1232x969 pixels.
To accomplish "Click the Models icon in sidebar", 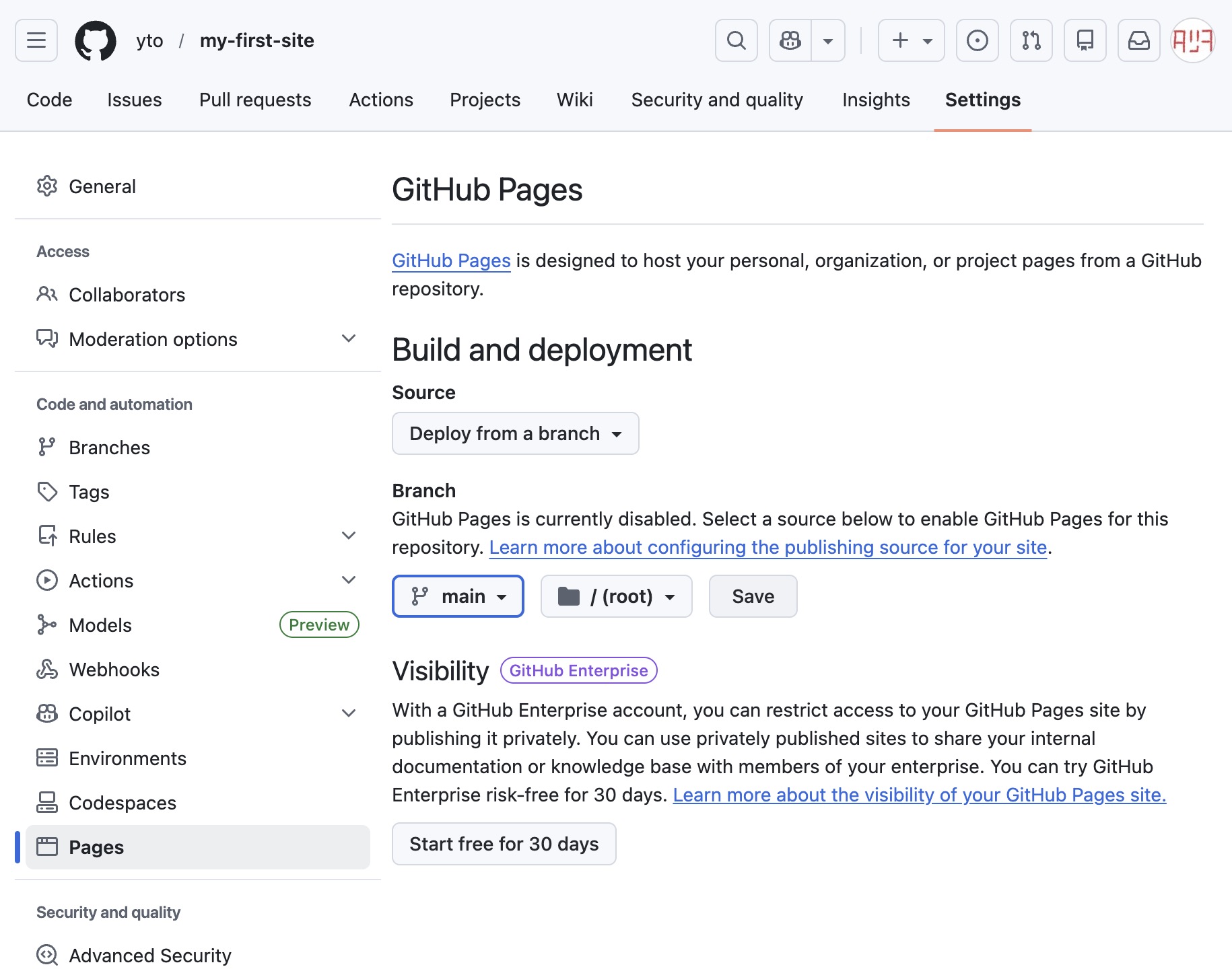I will pos(47,624).
